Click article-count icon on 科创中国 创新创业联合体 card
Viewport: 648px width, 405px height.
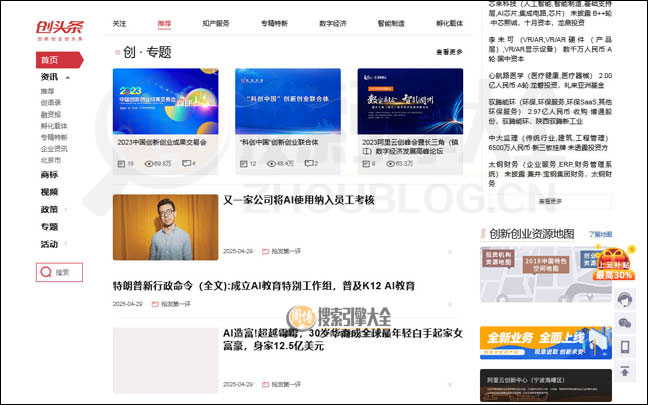[x=243, y=164]
